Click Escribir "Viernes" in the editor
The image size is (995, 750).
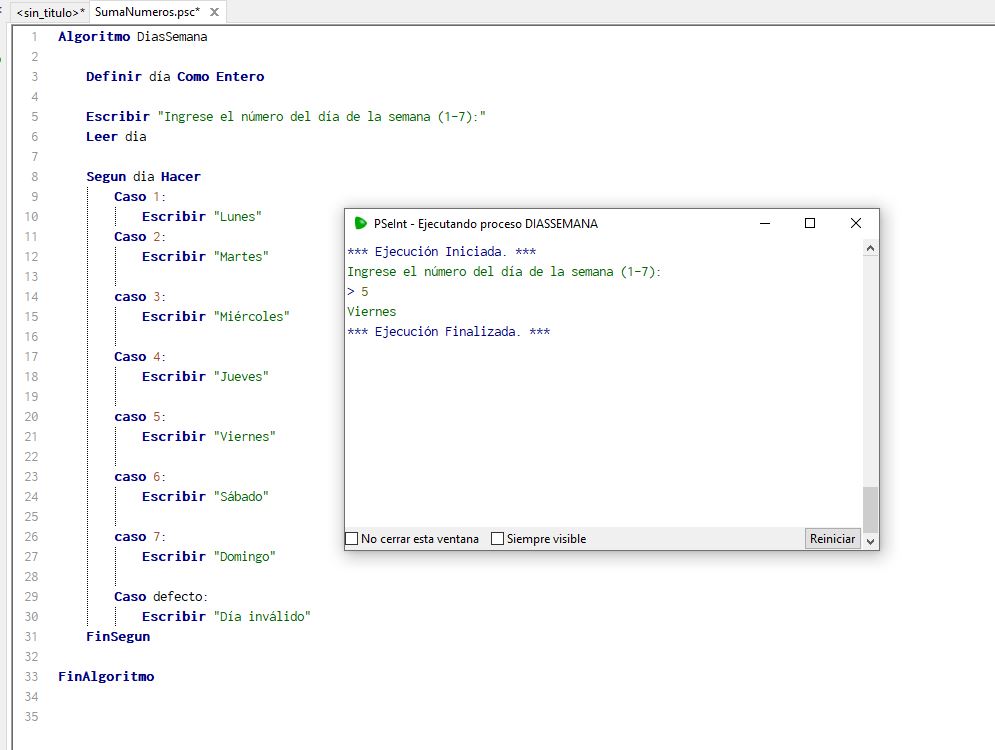(209, 437)
